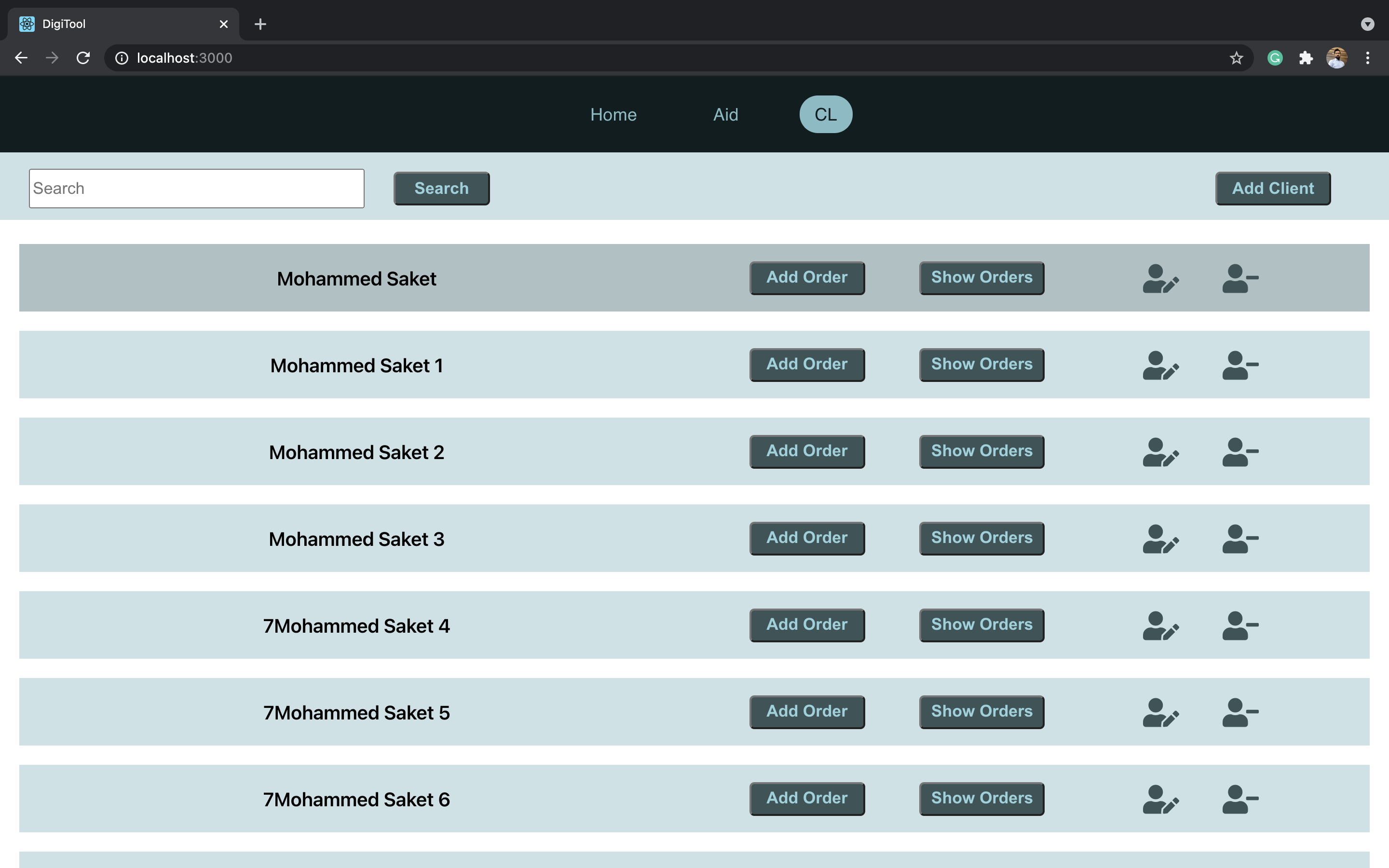The width and height of the screenshot is (1389, 868).
Task: Select the edit icon on 7Mohammed Saket 5
Action: pyautogui.click(x=1160, y=712)
